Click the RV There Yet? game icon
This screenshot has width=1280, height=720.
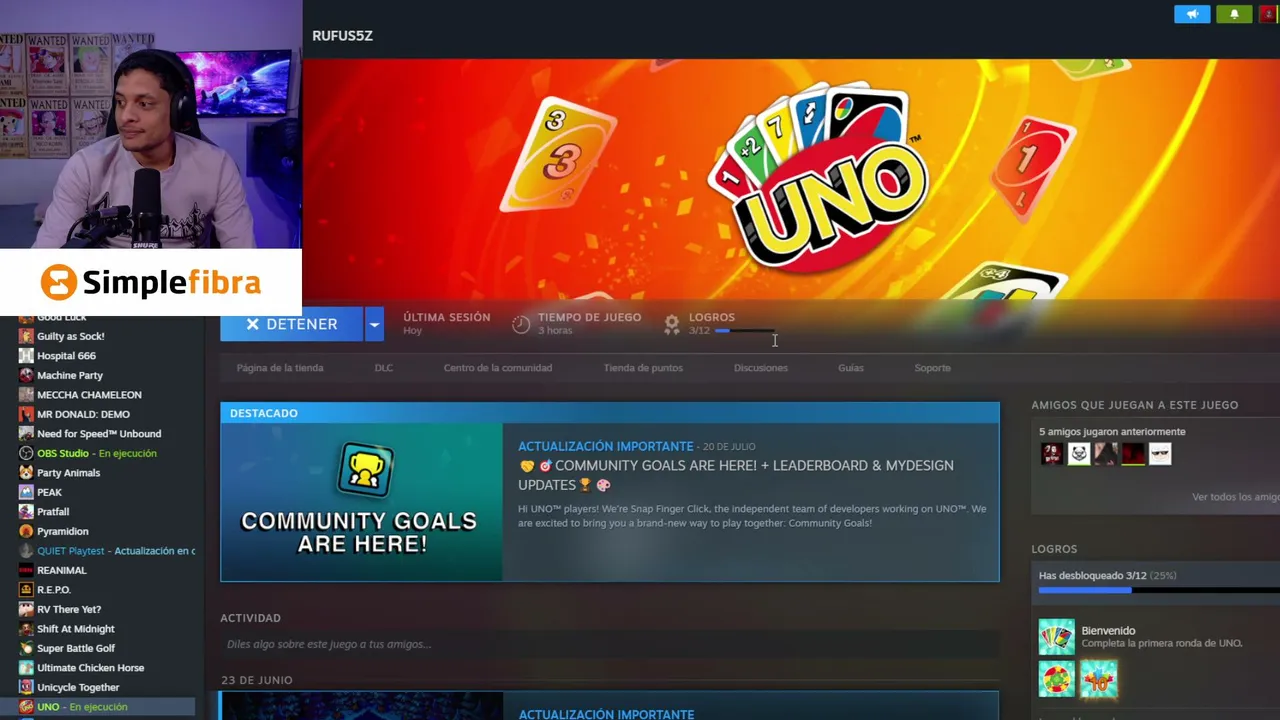(26, 609)
